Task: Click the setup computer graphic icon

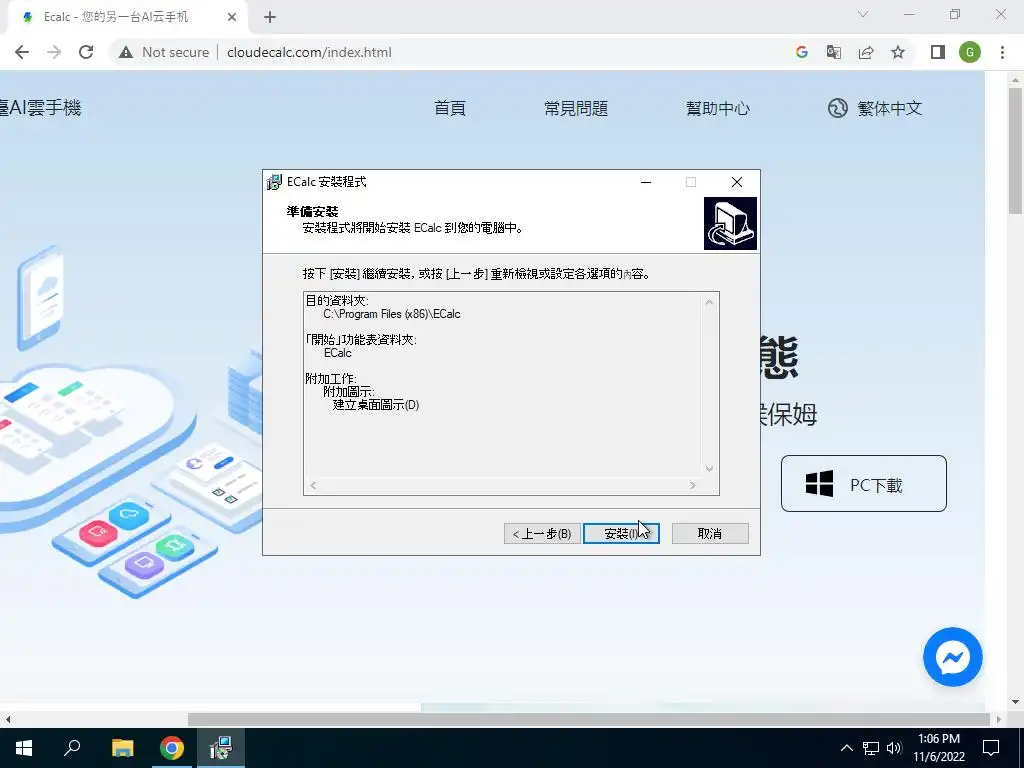Action: 730,223
